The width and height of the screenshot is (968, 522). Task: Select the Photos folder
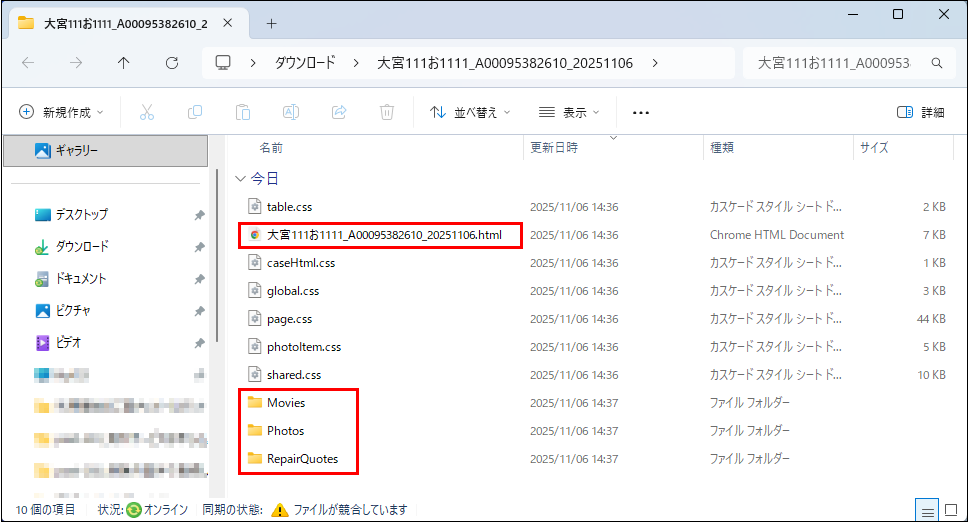click(285, 431)
